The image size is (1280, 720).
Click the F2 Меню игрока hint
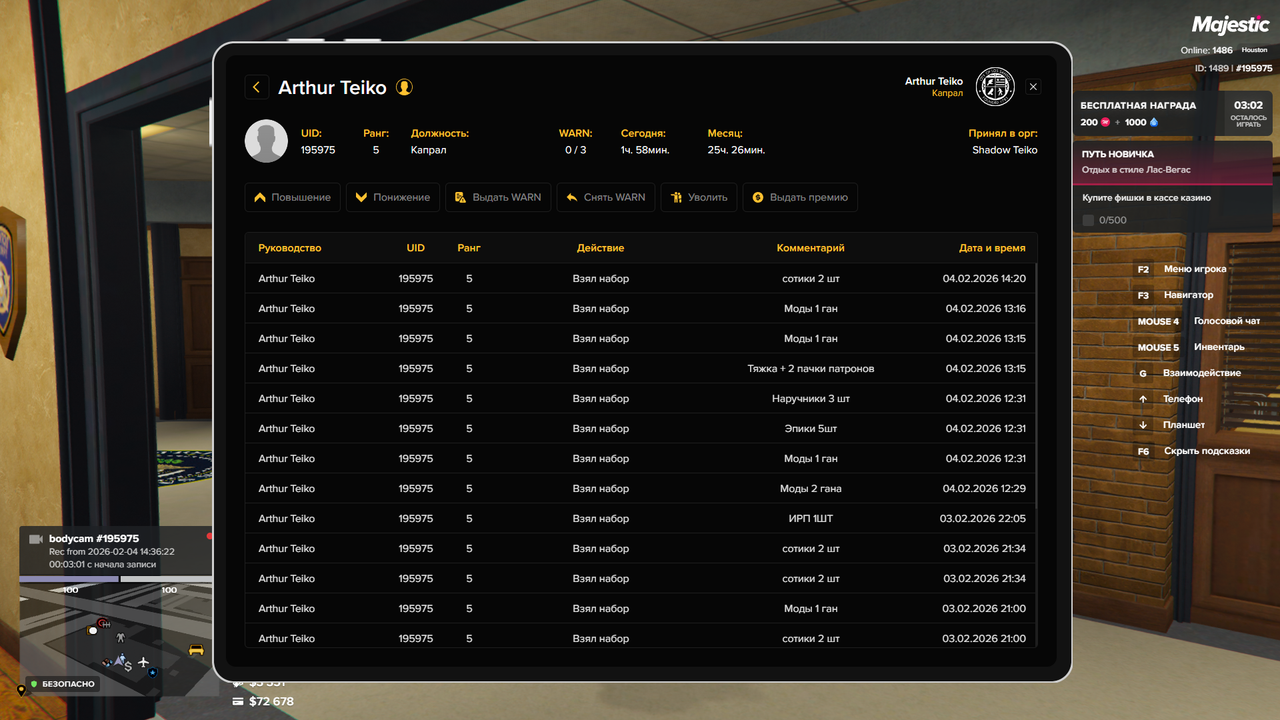point(1181,269)
